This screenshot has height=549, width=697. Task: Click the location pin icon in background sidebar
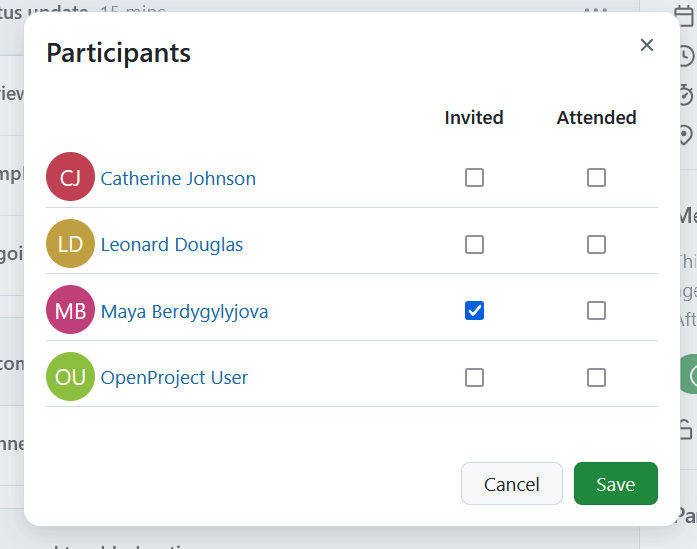click(x=687, y=135)
